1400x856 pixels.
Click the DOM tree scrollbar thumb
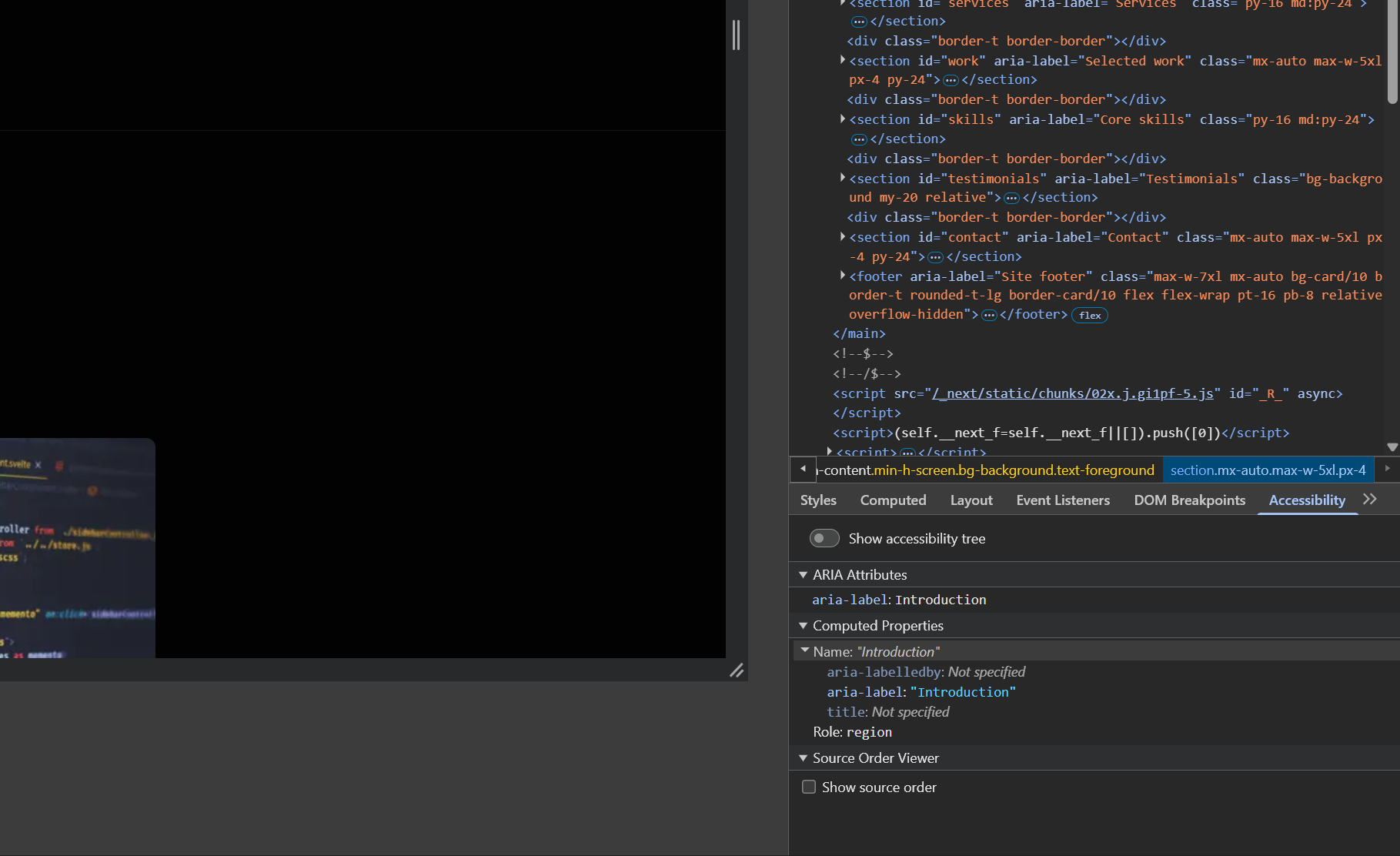(x=1392, y=51)
